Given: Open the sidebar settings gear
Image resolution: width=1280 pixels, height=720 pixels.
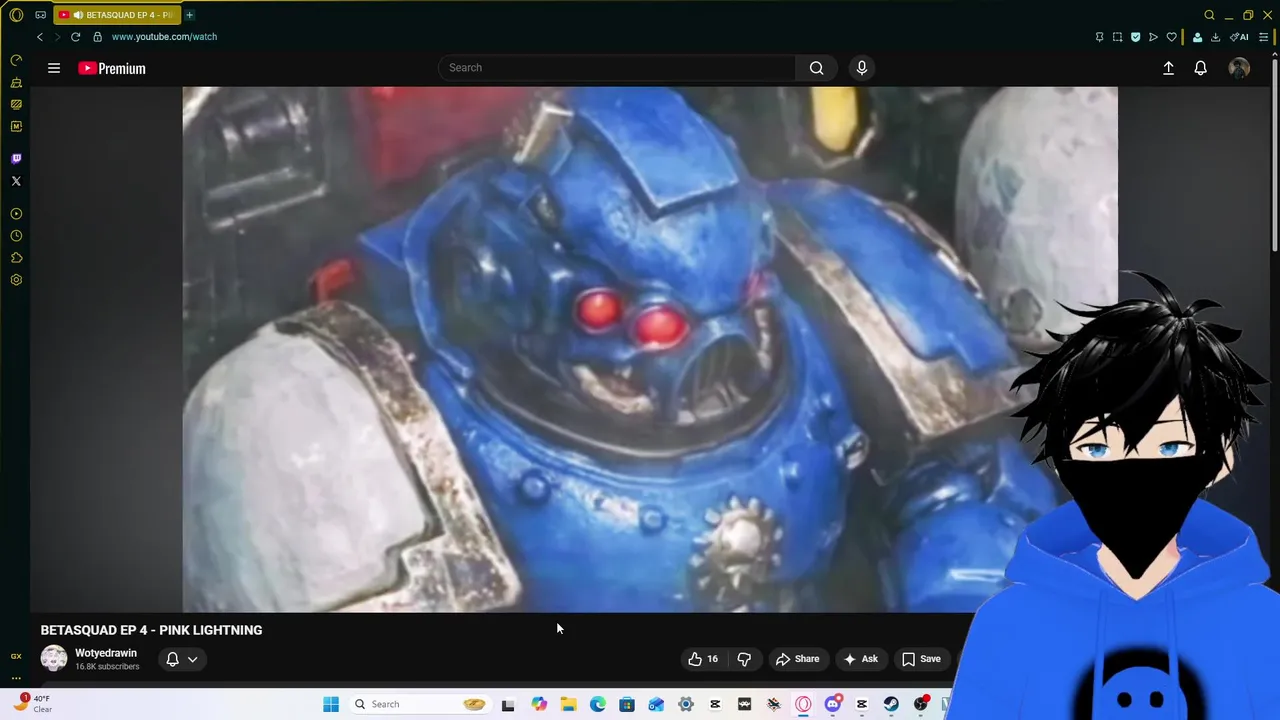Looking at the screenshot, I should tap(16, 280).
